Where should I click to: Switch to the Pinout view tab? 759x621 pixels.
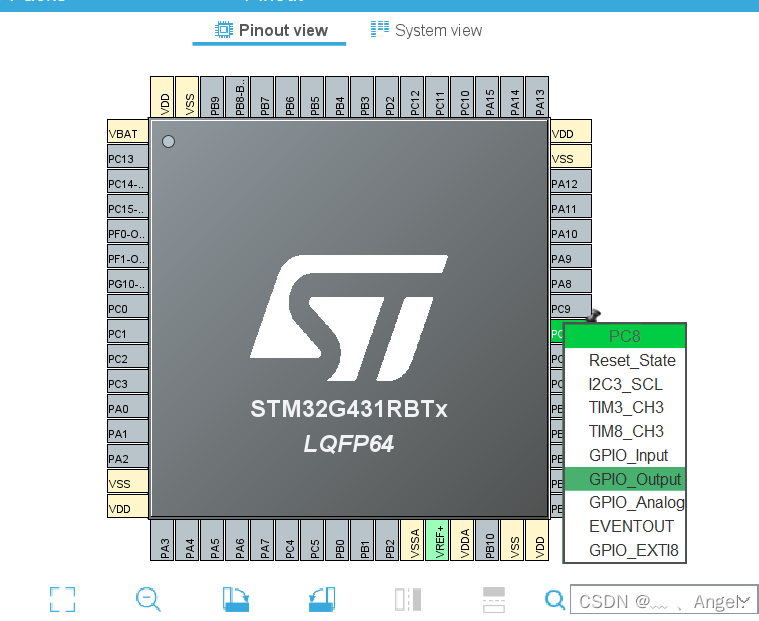pyautogui.click(x=271, y=30)
